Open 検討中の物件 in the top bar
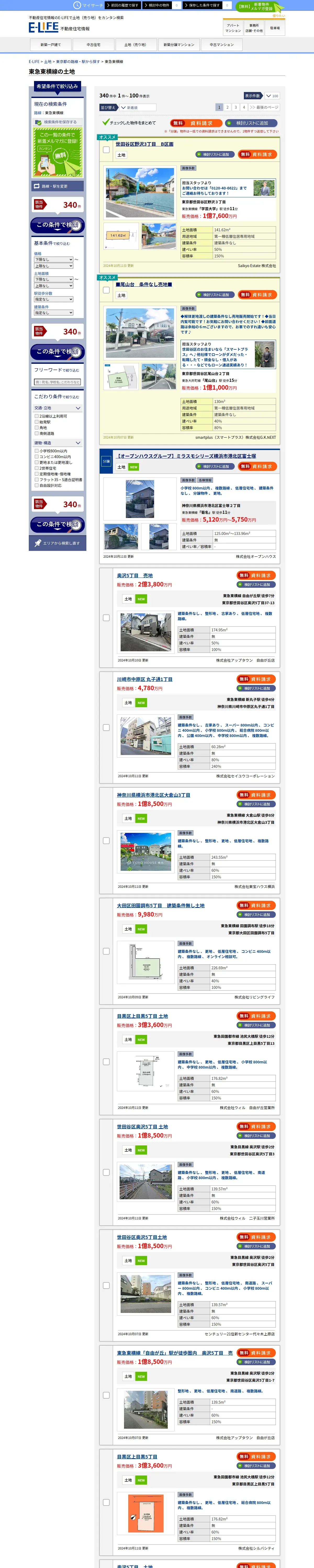Viewport: 314px width, 1568px height. [161, 5]
